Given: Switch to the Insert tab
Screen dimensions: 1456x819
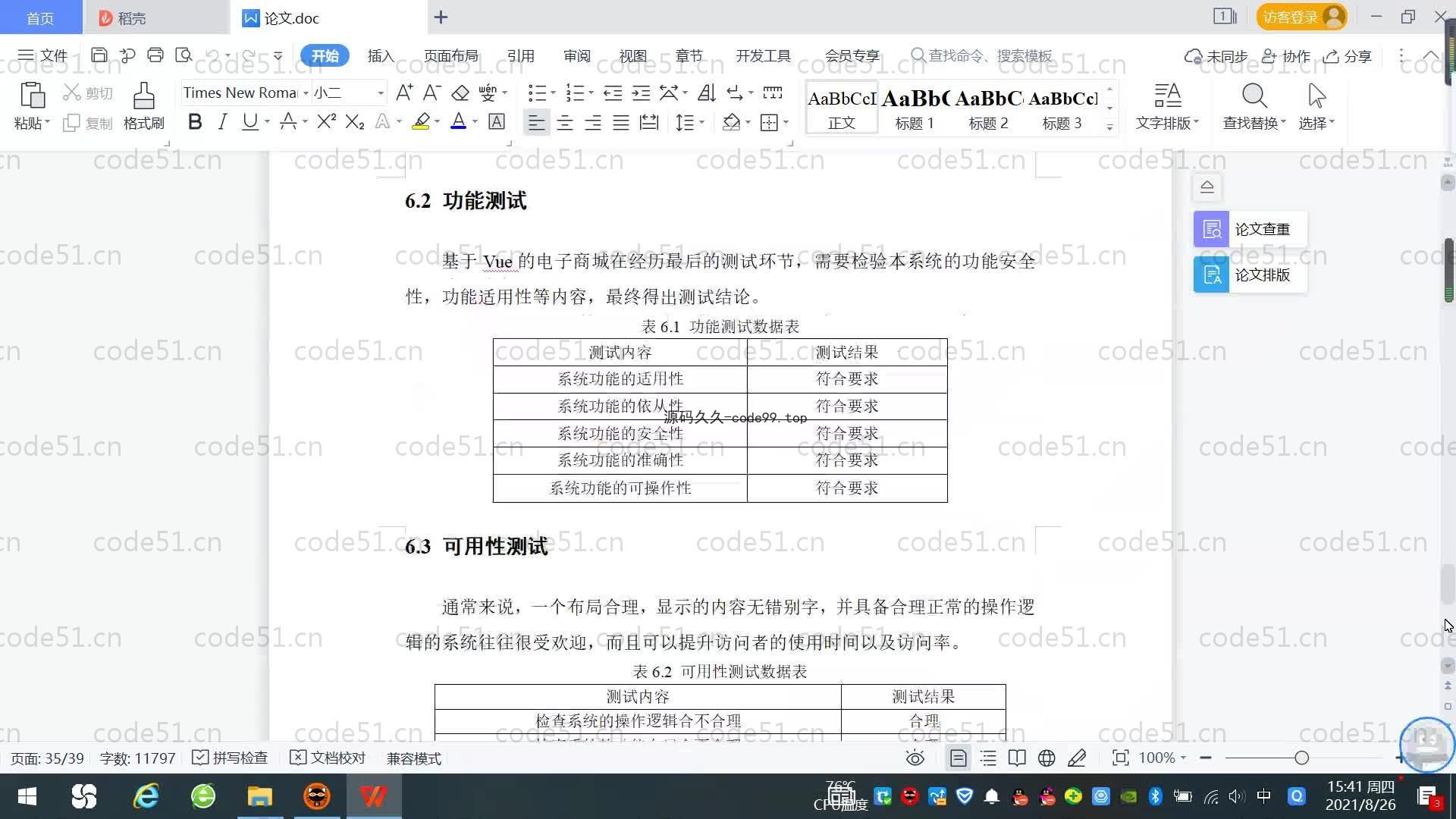Looking at the screenshot, I should pyautogui.click(x=381, y=55).
